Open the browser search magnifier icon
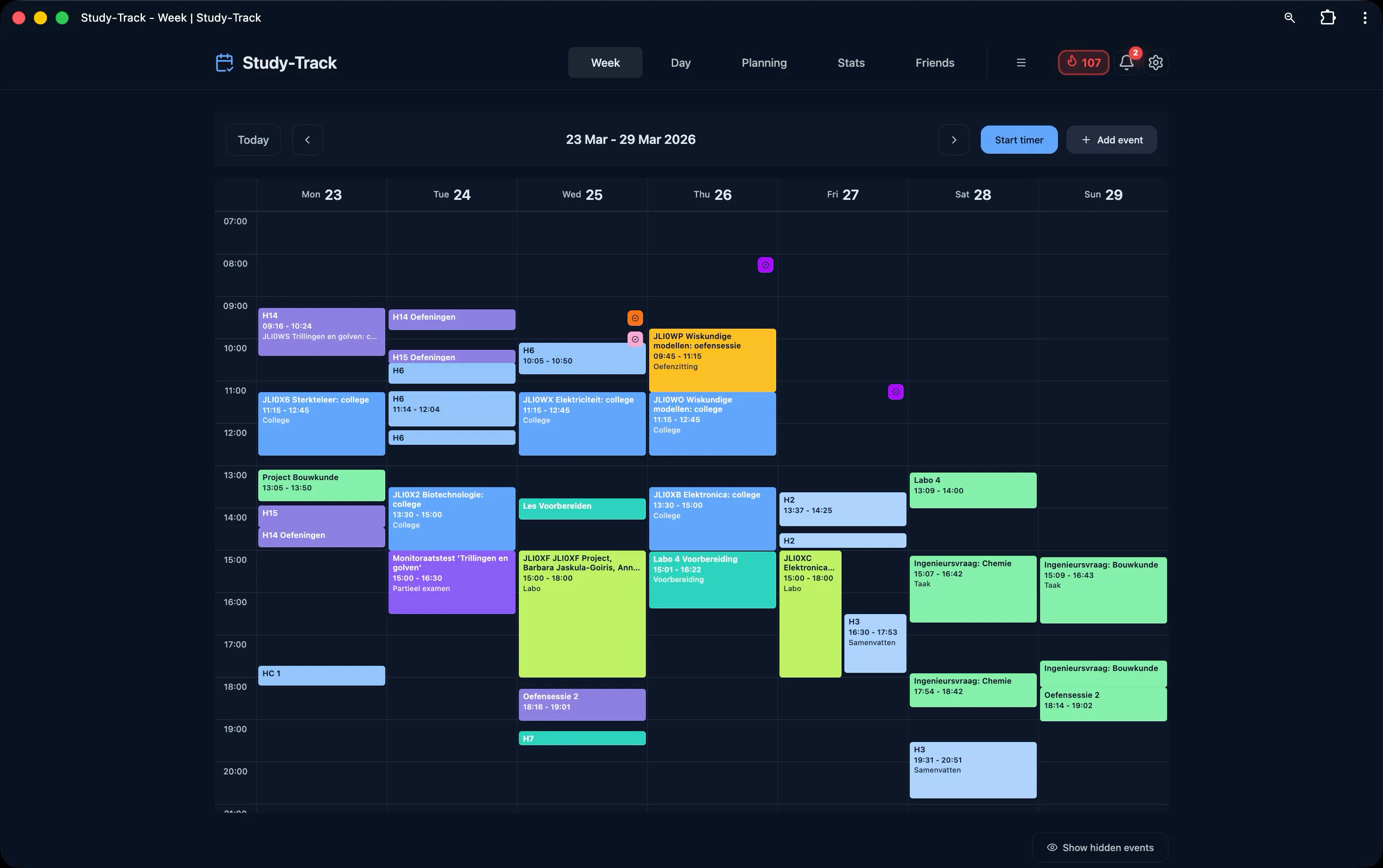 point(1289,18)
